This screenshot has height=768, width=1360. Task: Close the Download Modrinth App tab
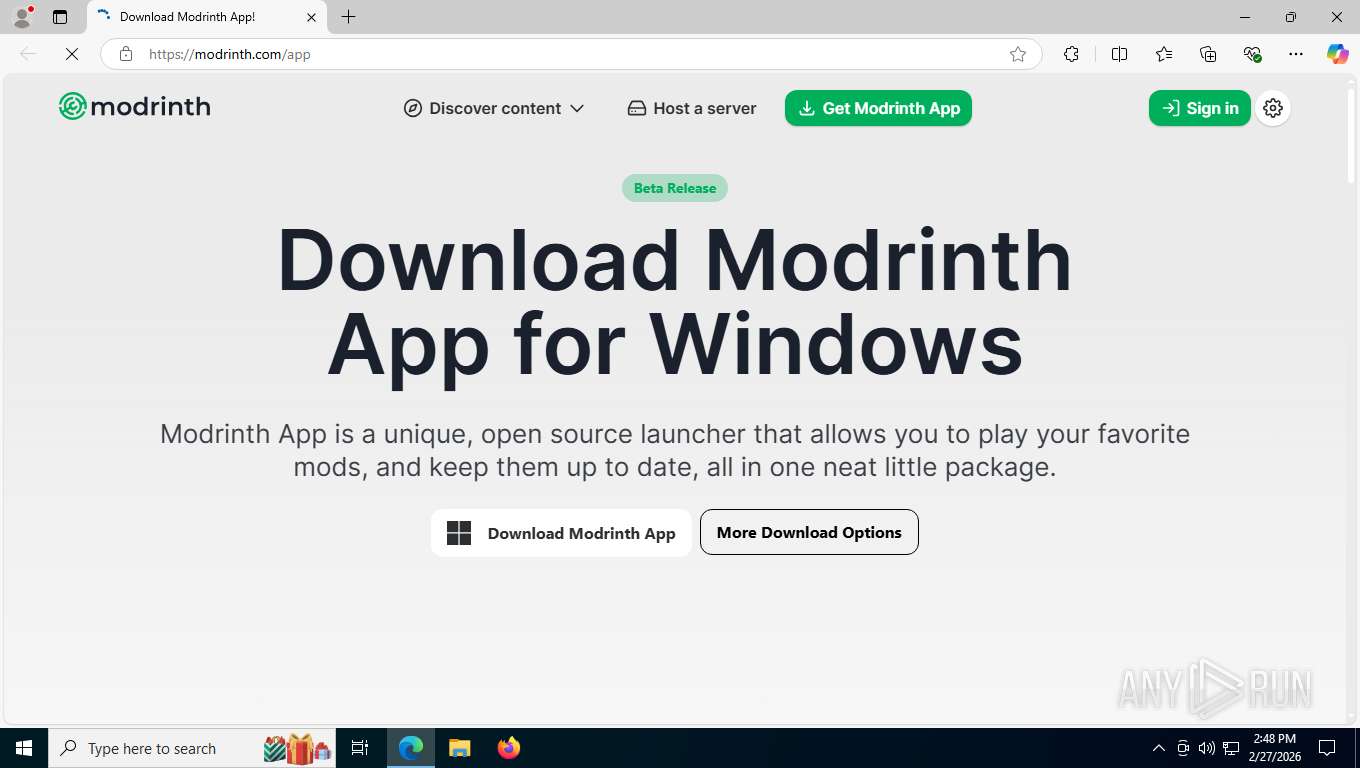[x=311, y=17]
